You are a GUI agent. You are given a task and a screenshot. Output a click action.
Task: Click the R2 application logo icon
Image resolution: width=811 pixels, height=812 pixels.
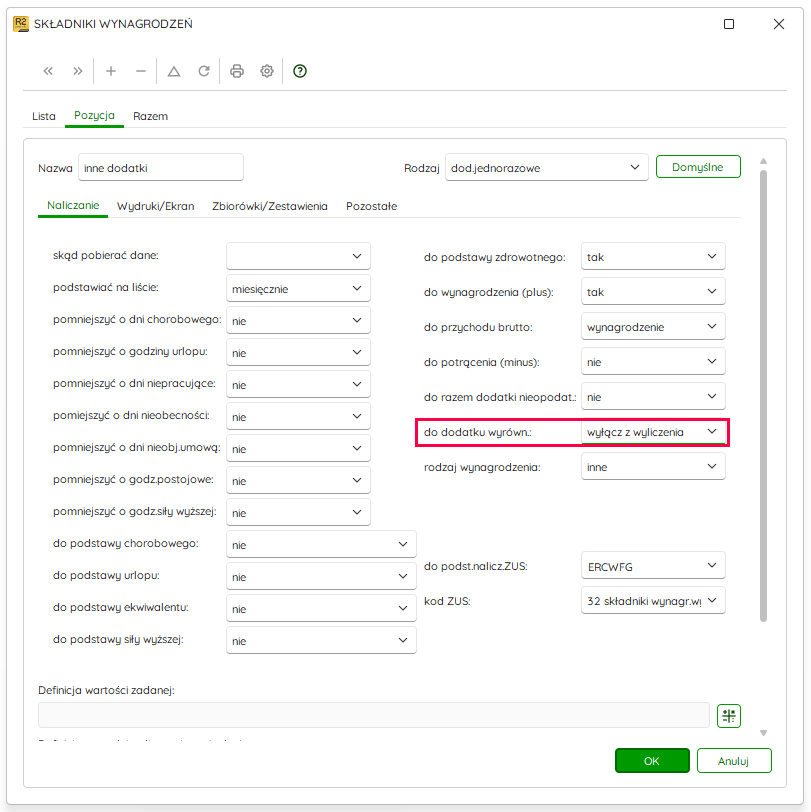point(21,24)
